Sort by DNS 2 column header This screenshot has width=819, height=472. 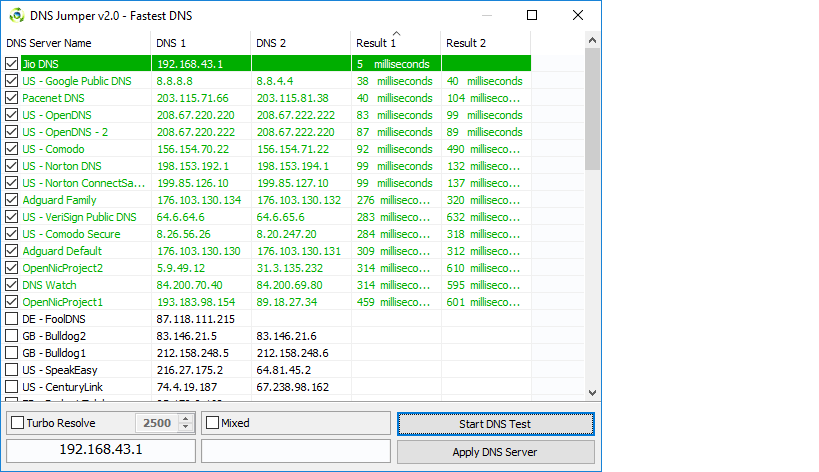click(x=300, y=43)
